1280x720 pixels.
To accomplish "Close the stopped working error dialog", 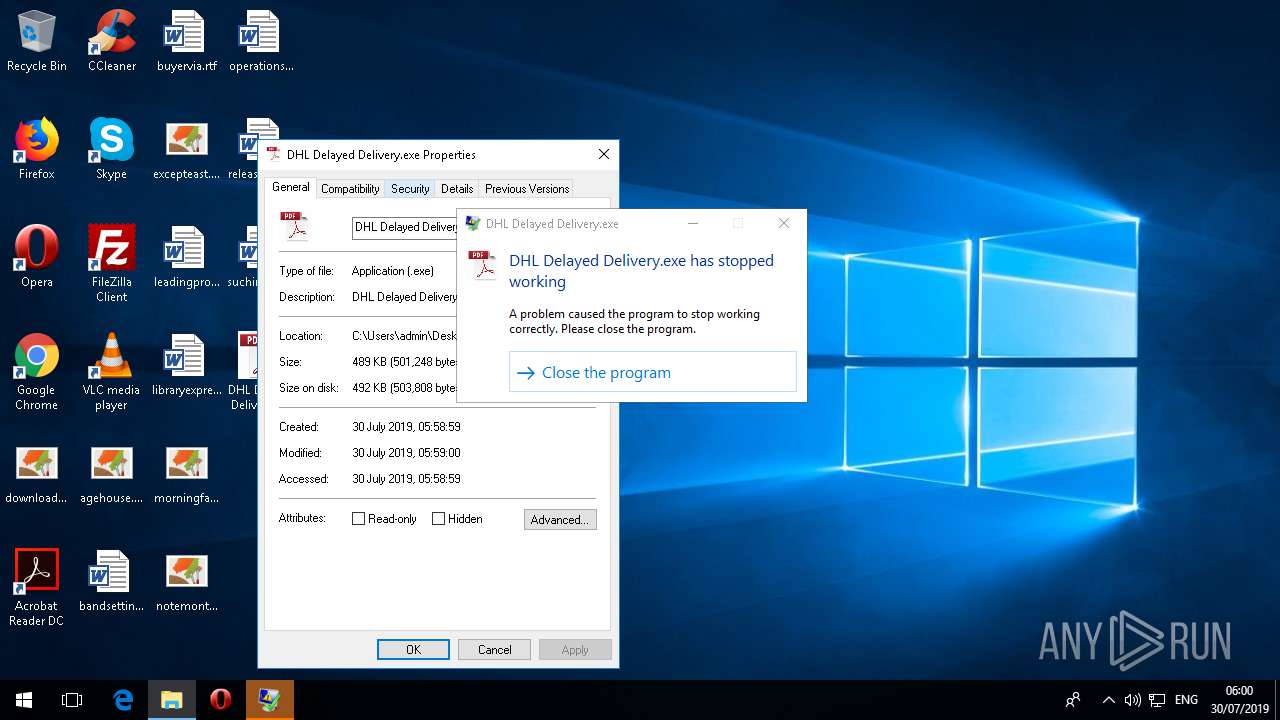I will click(784, 223).
